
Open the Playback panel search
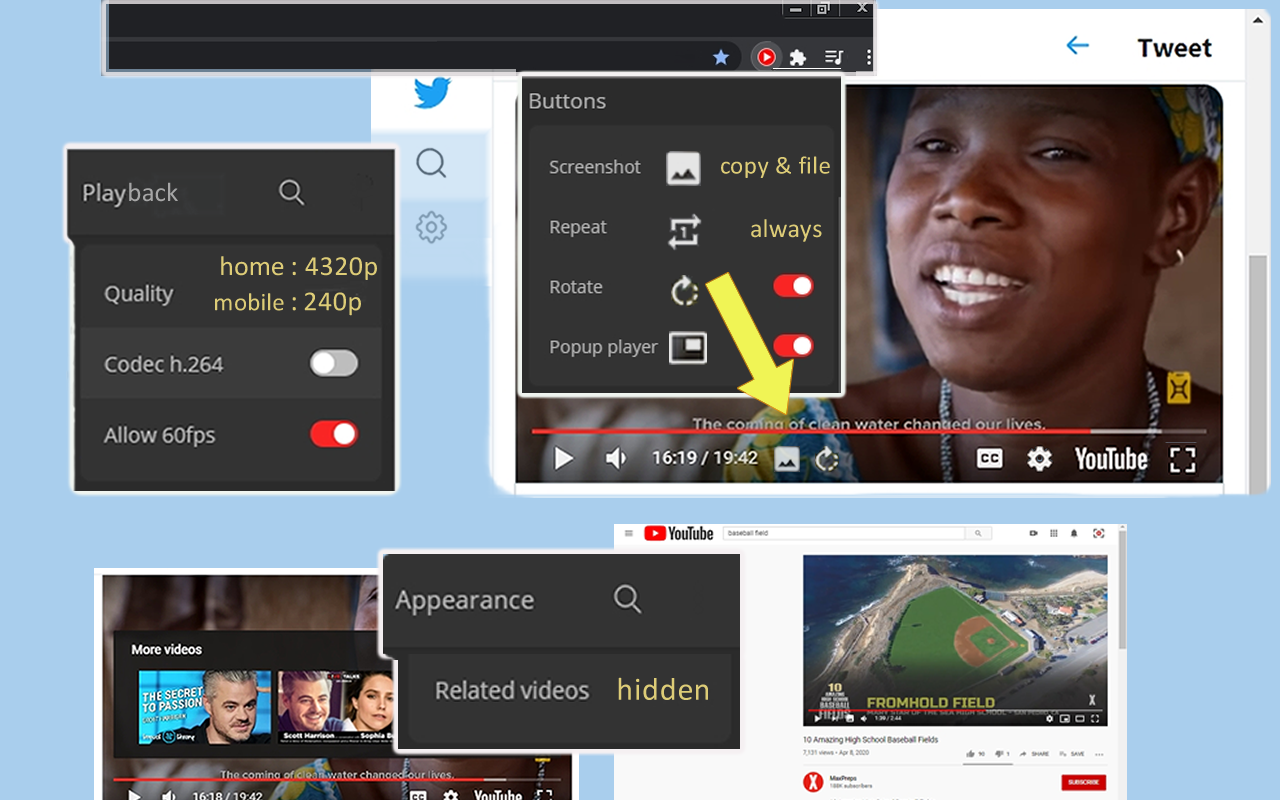[291, 191]
